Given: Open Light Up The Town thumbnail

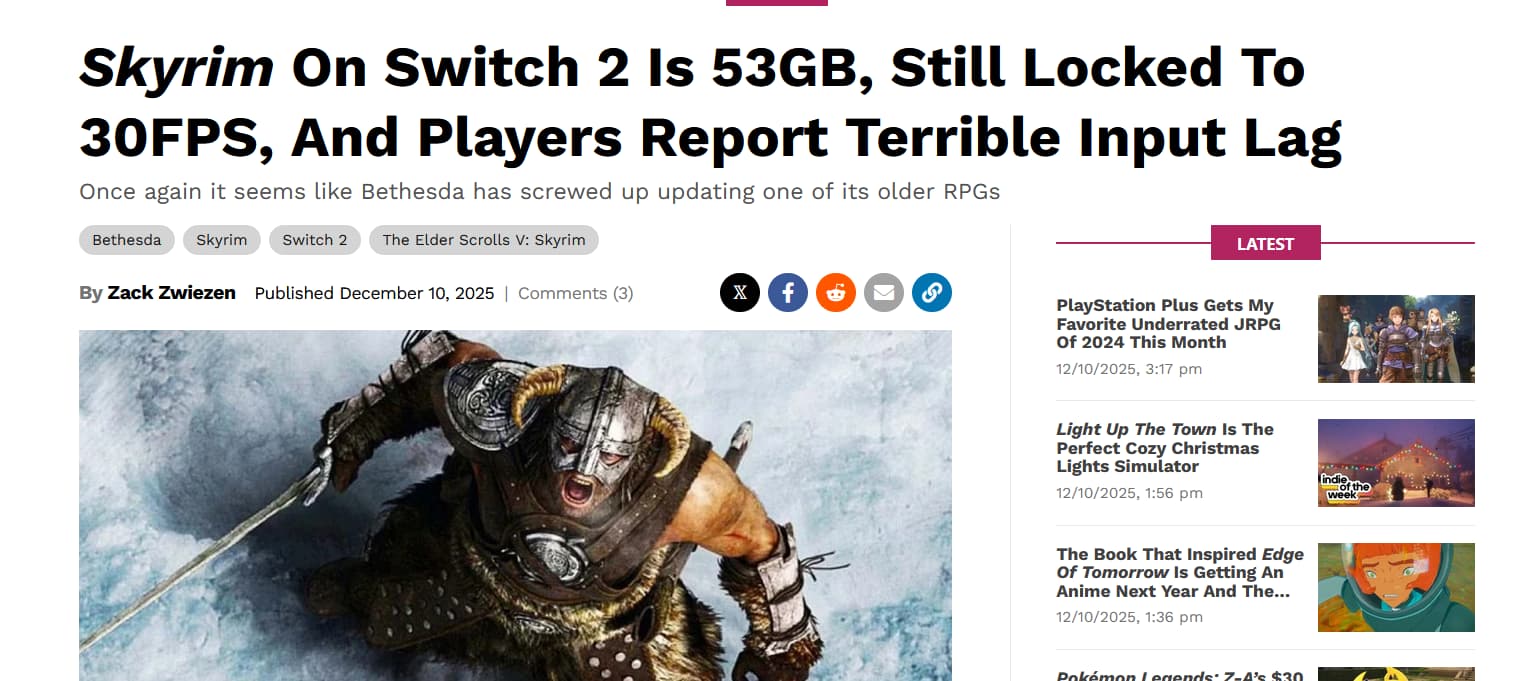Looking at the screenshot, I should (1396, 463).
